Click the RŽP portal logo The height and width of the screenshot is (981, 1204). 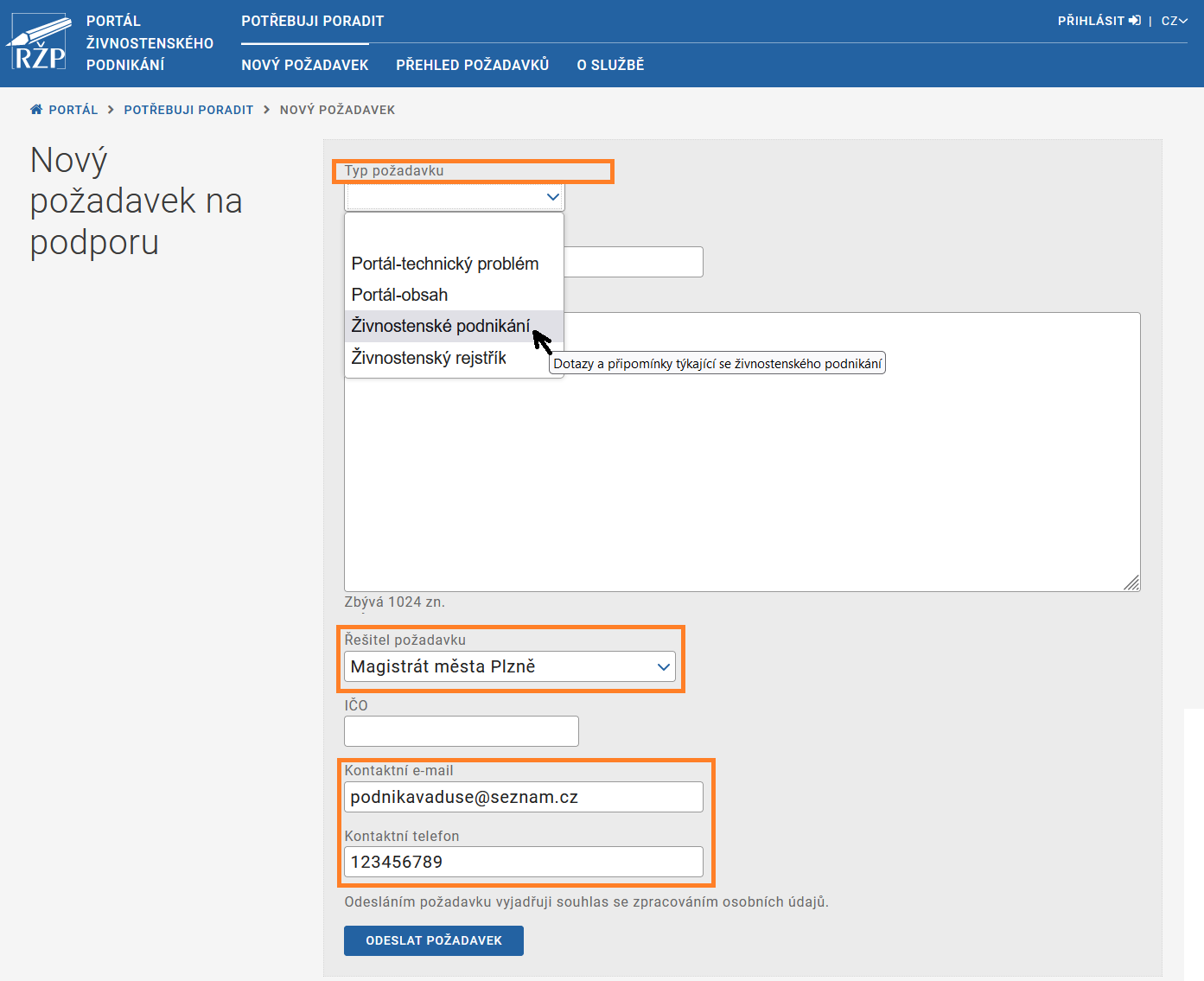click(x=39, y=43)
